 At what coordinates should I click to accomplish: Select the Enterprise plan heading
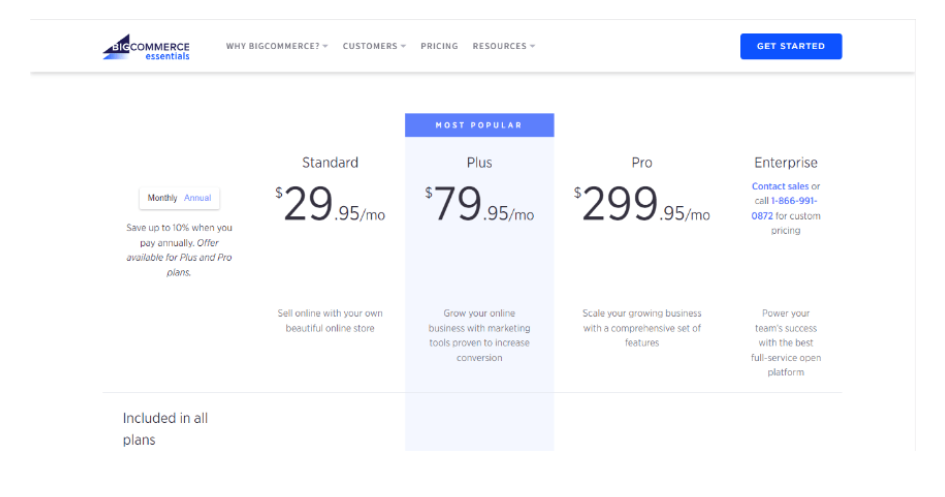click(x=786, y=163)
